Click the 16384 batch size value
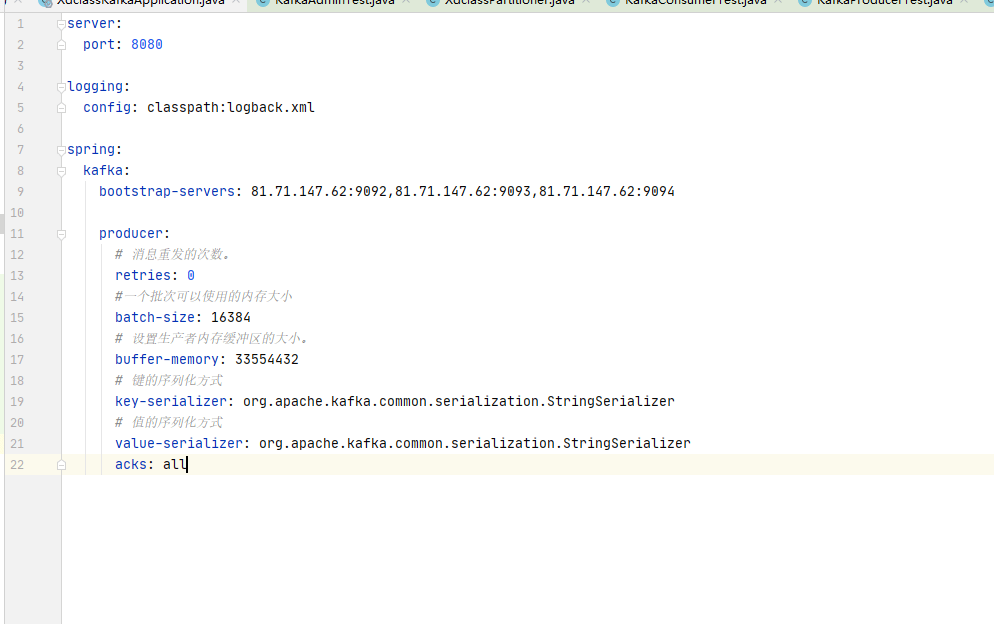This screenshot has width=994, height=624. coord(231,317)
